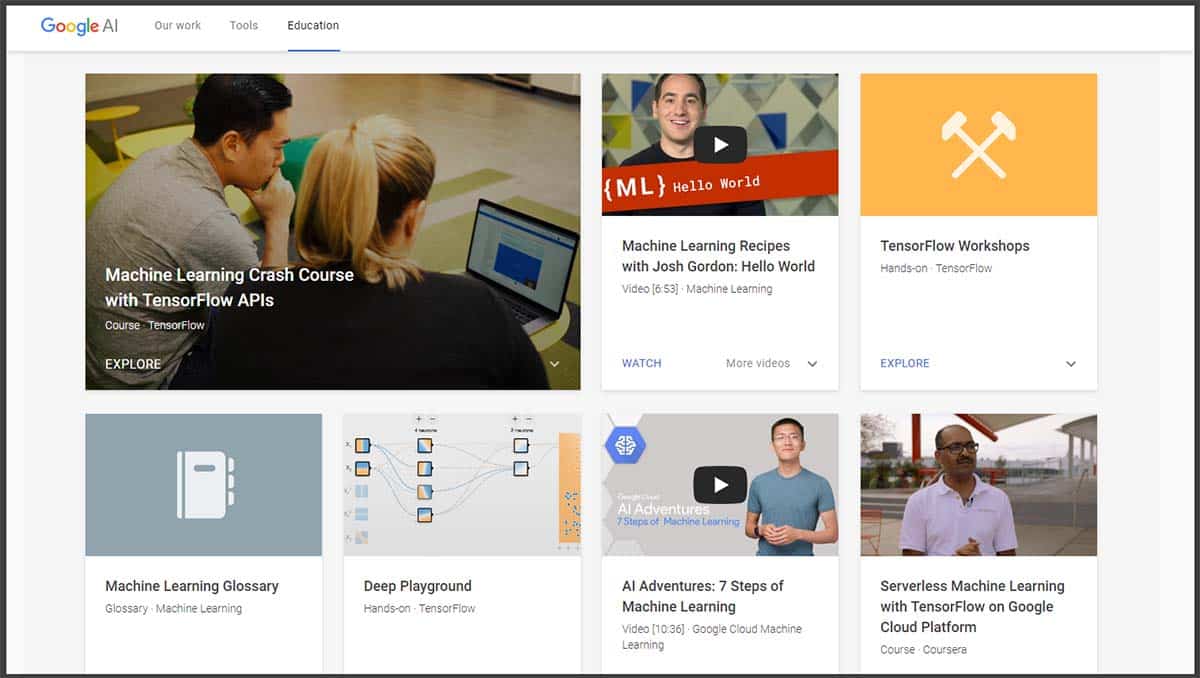Open the Machine Learning Glossary title link
The height and width of the screenshot is (678, 1200).
coord(190,586)
